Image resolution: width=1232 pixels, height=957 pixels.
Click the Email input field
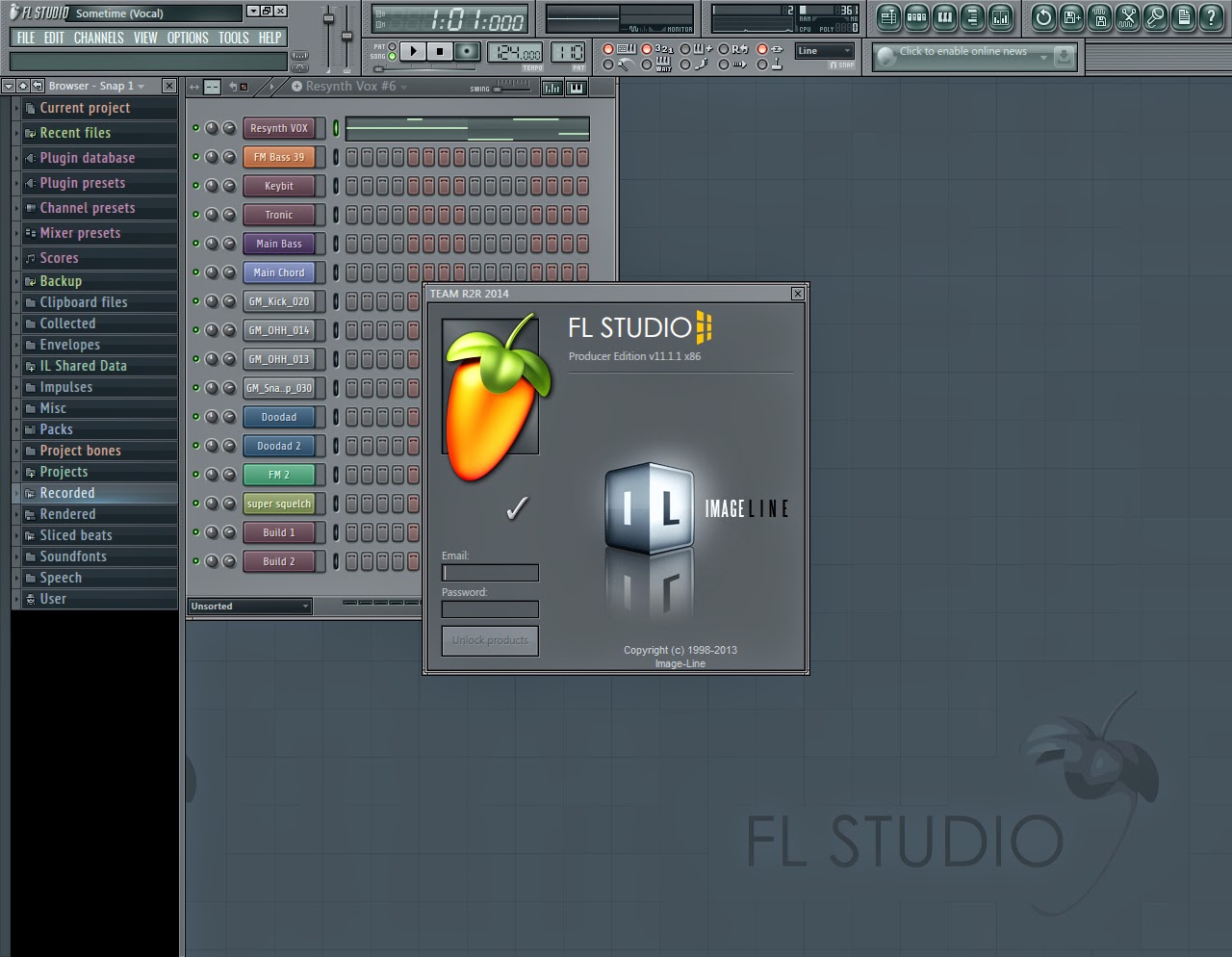[x=490, y=573]
